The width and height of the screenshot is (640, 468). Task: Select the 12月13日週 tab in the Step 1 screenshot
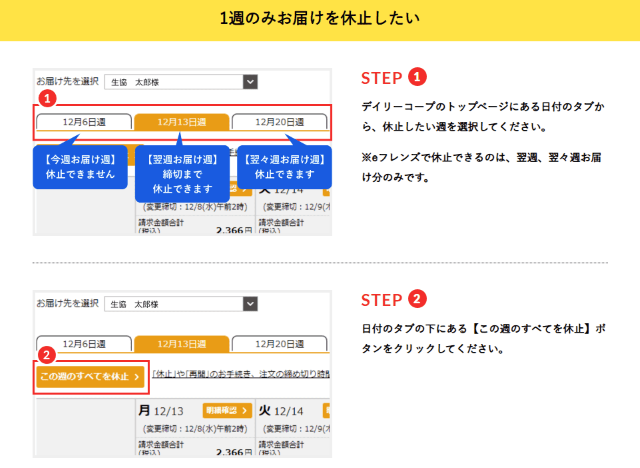click(x=181, y=122)
